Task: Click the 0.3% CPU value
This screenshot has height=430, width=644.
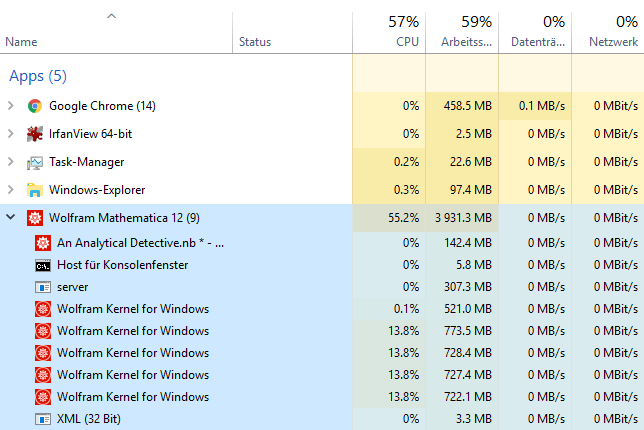Action: 406,190
